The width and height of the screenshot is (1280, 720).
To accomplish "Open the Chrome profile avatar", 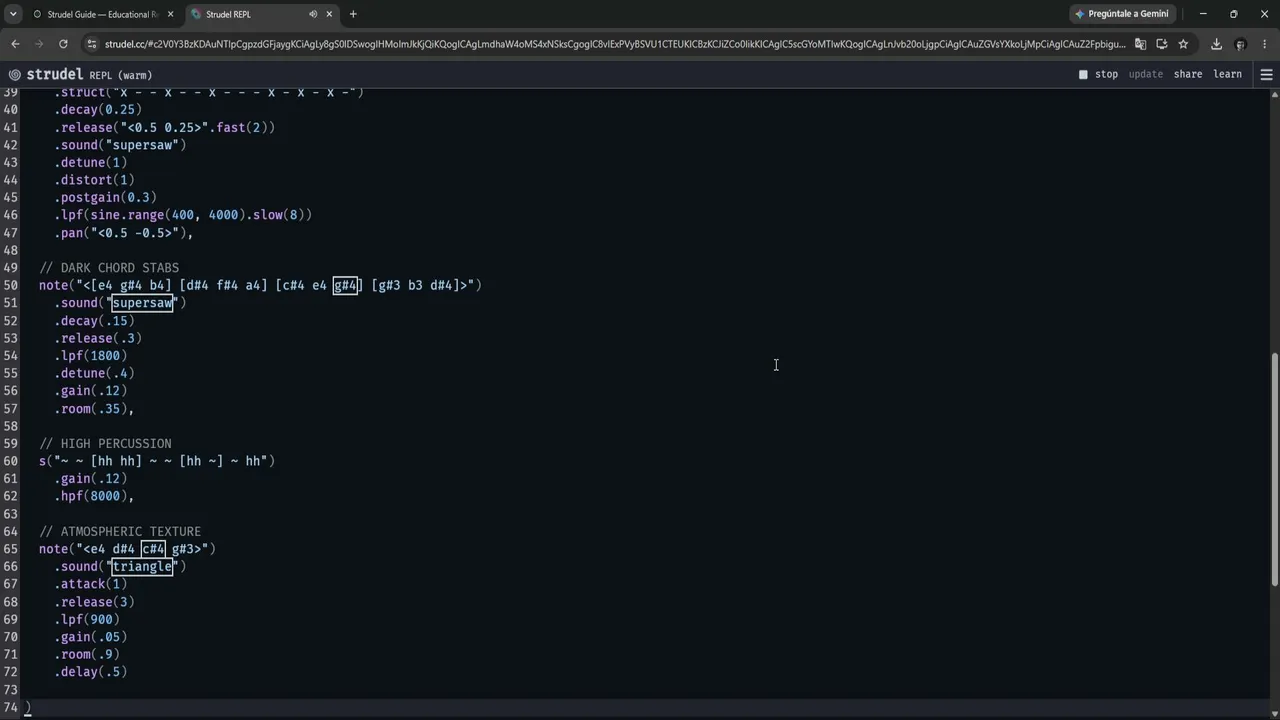I will click(1240, 44).
